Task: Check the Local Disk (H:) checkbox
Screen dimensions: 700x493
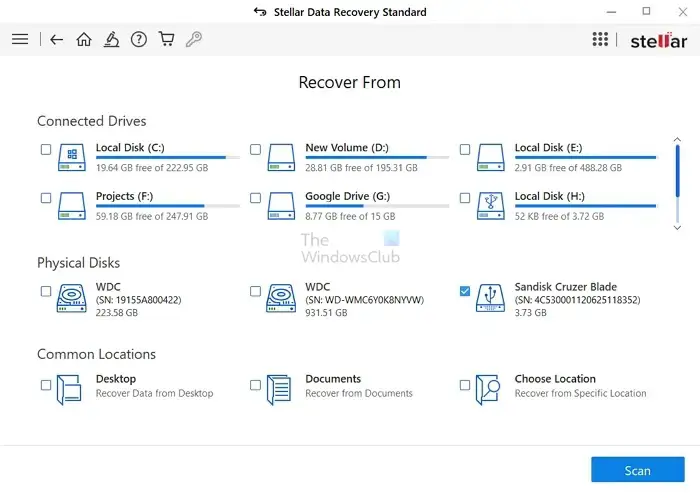Action: (465, 198)
